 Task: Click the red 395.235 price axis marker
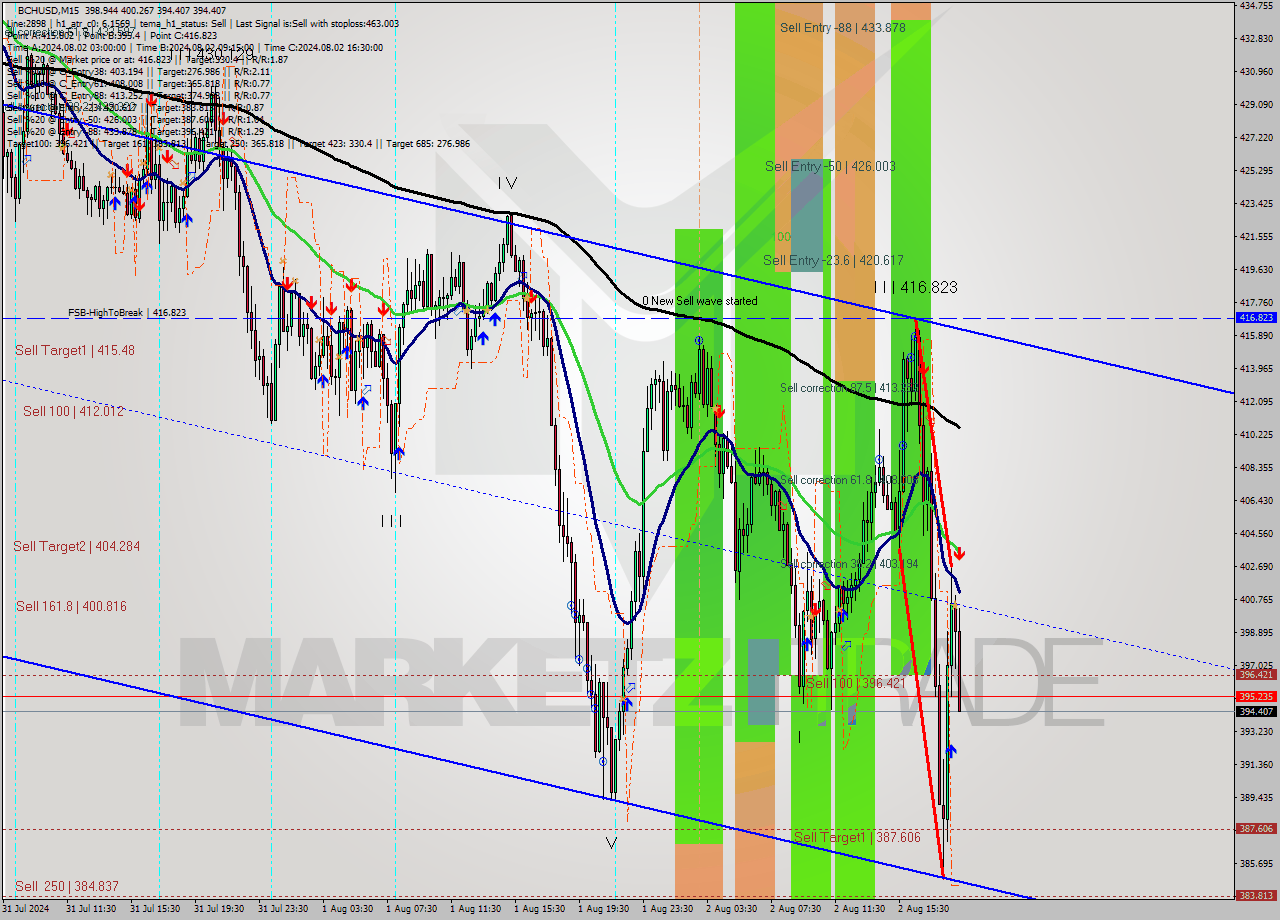[1256, 696]
